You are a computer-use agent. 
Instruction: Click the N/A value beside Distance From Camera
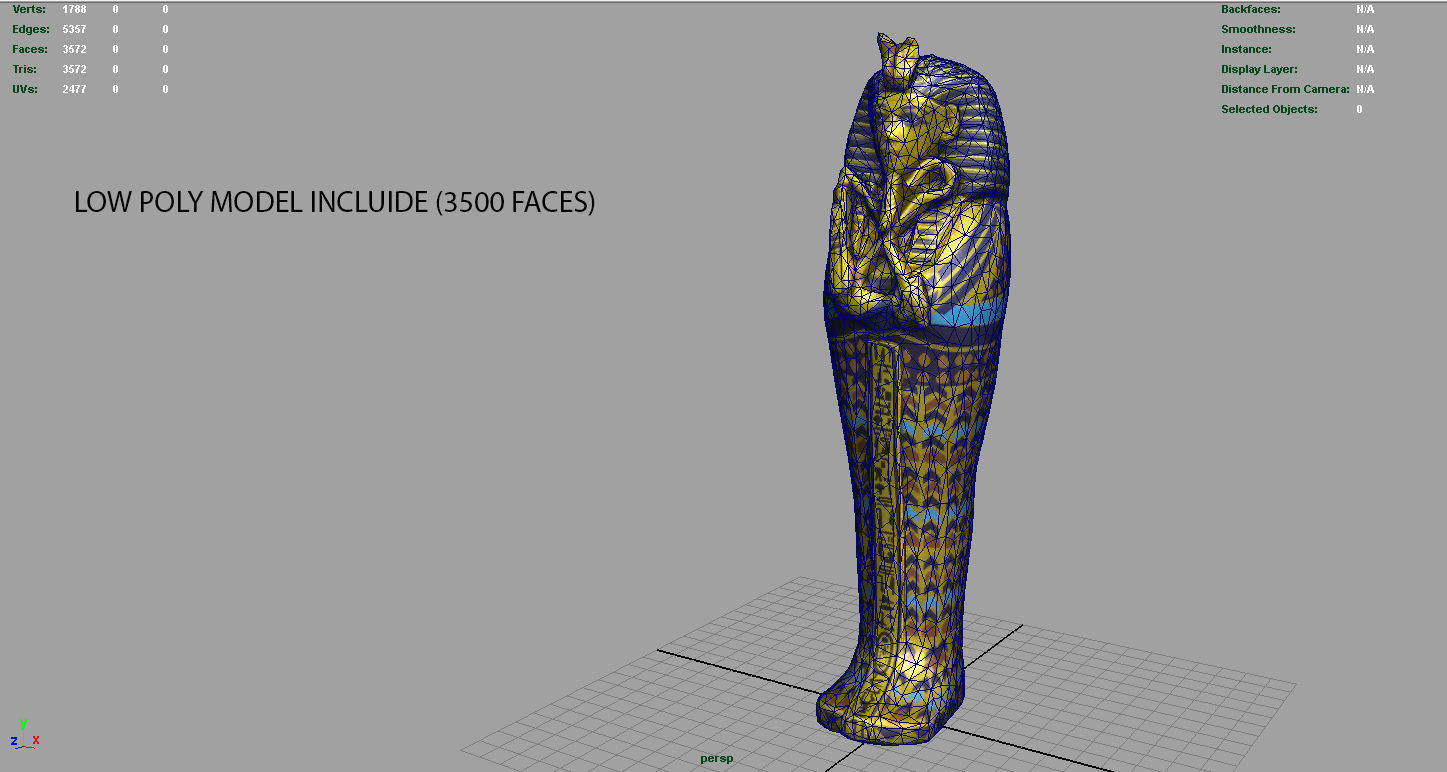coord(1365,89)
